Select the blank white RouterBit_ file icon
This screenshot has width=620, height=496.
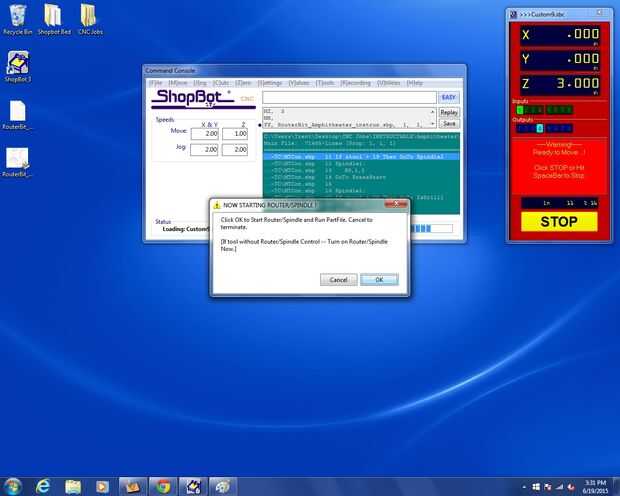pyautogui.click(x=17, y=115)
